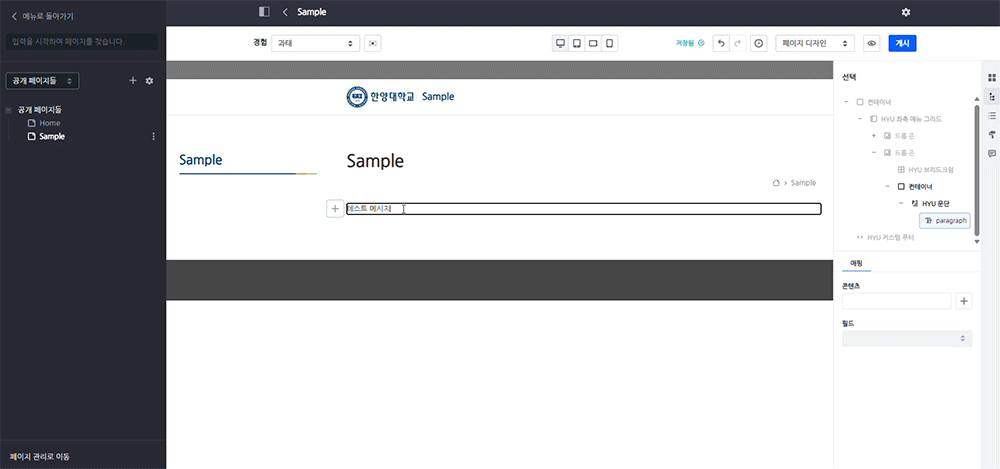The width and height of the screenshot is (1000, 469).
Task: Go back via 메뉴로 돌아가기 link
Action: 42,16
